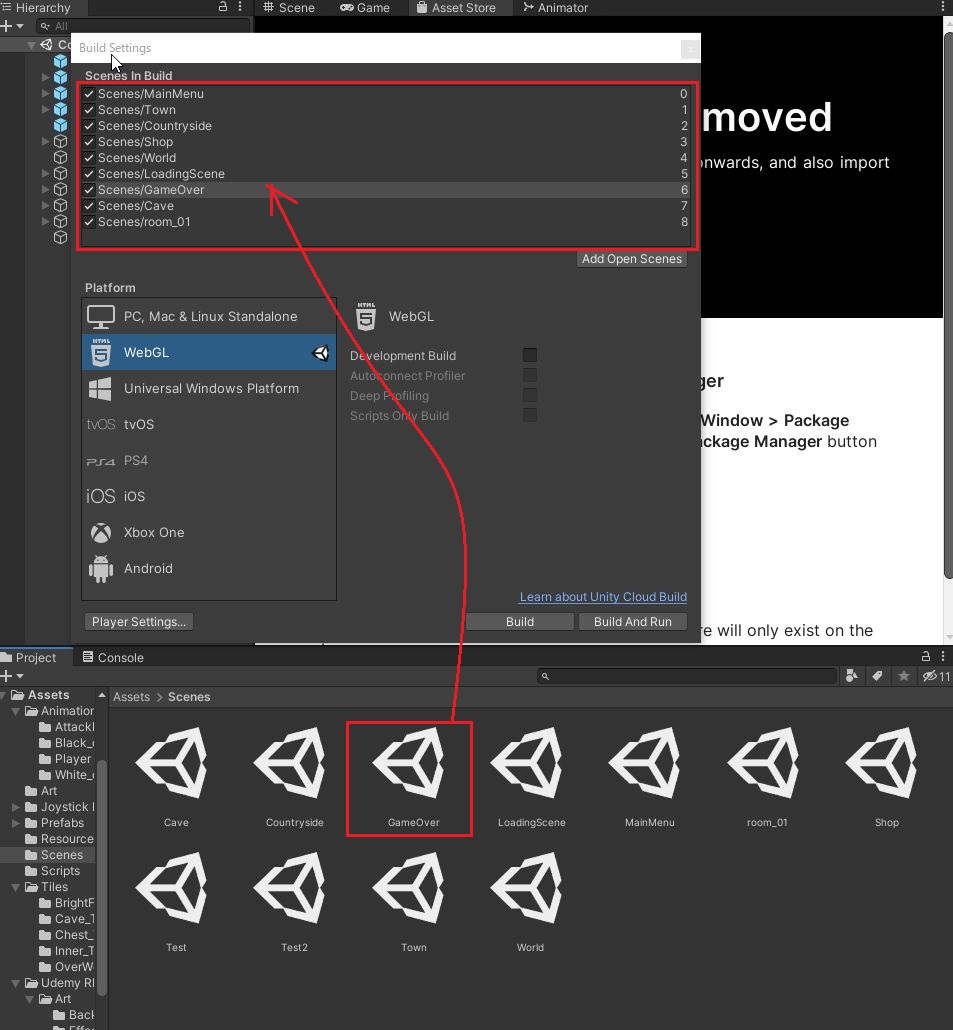Uncheck the Scenes/Countryside checkbox
The height and width of the screenshot is (1030, 953).
coord(89,126)
